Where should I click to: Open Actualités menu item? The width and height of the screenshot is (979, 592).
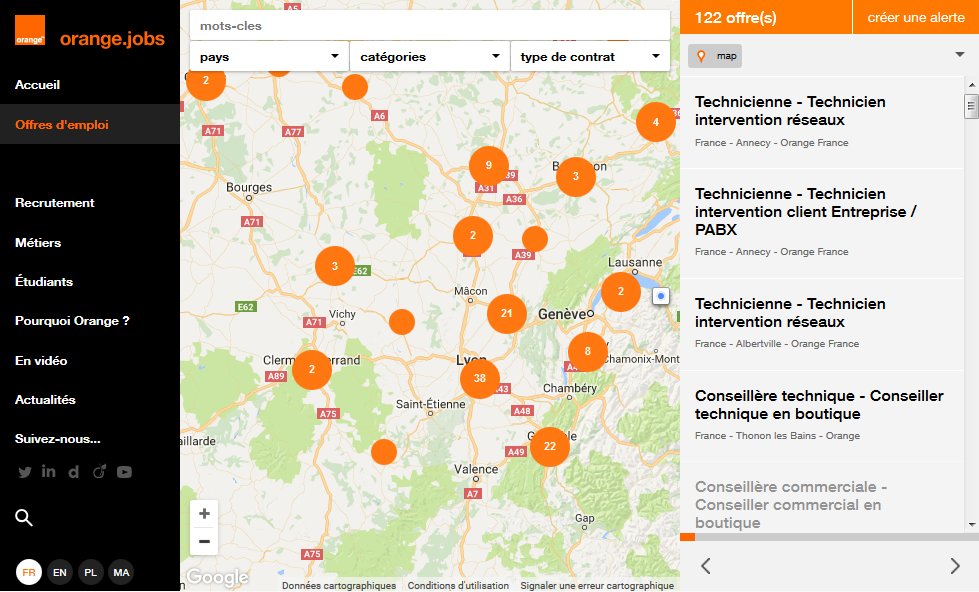coord(45,400)
